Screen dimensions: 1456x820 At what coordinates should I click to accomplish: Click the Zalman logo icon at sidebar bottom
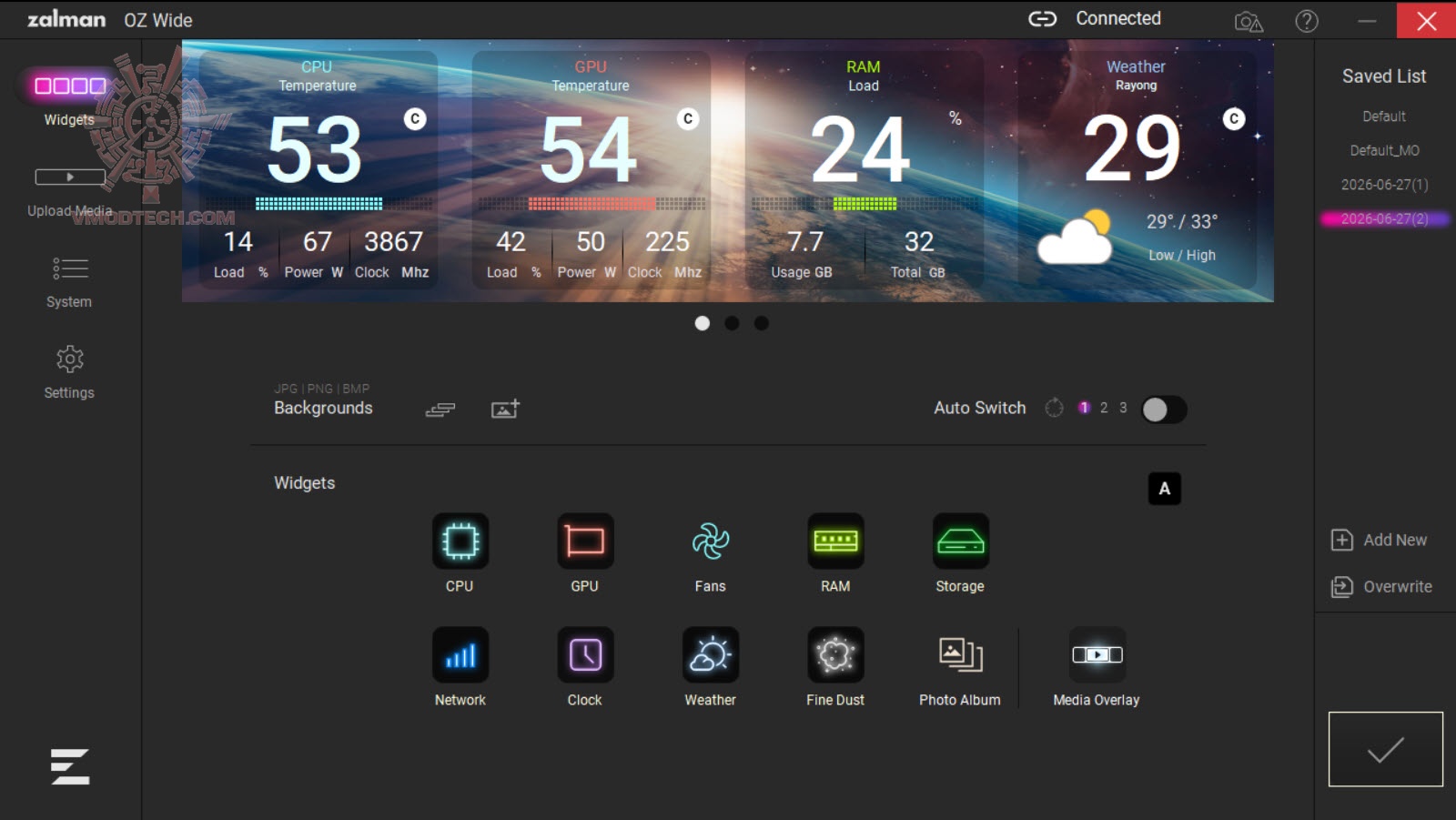click(70, 766)
